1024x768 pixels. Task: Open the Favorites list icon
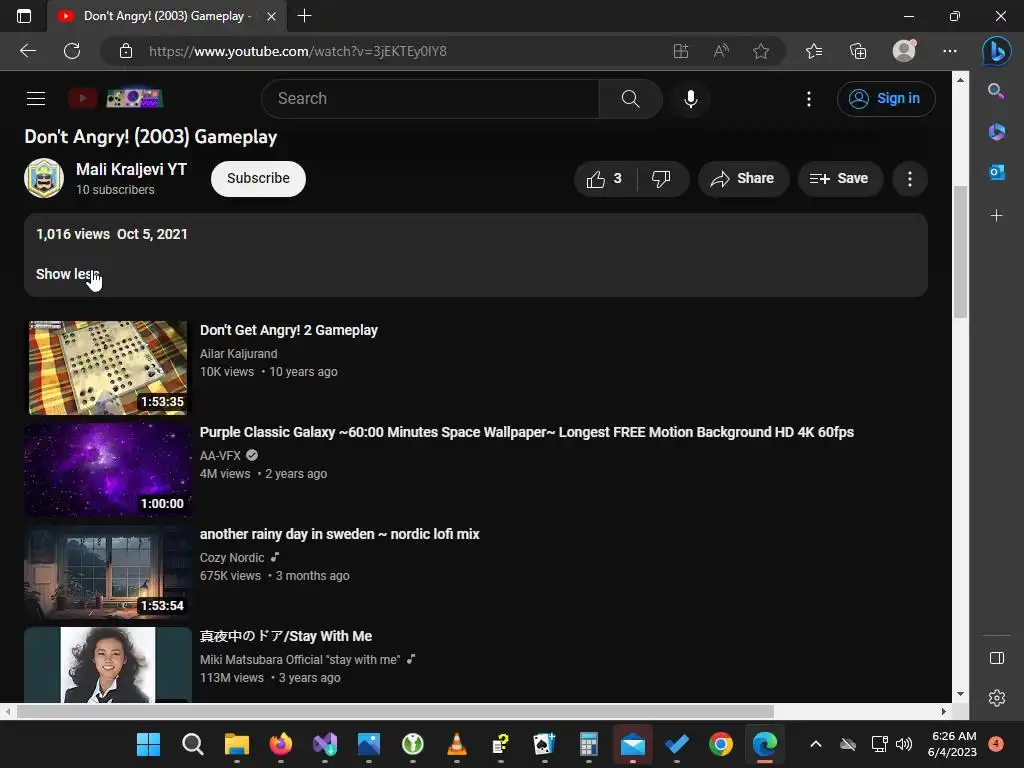pos(814,51)
